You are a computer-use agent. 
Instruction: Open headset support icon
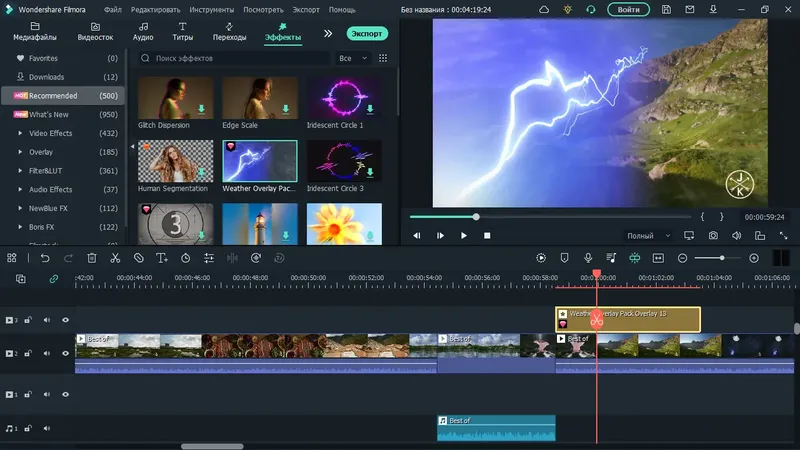[591, 9]
